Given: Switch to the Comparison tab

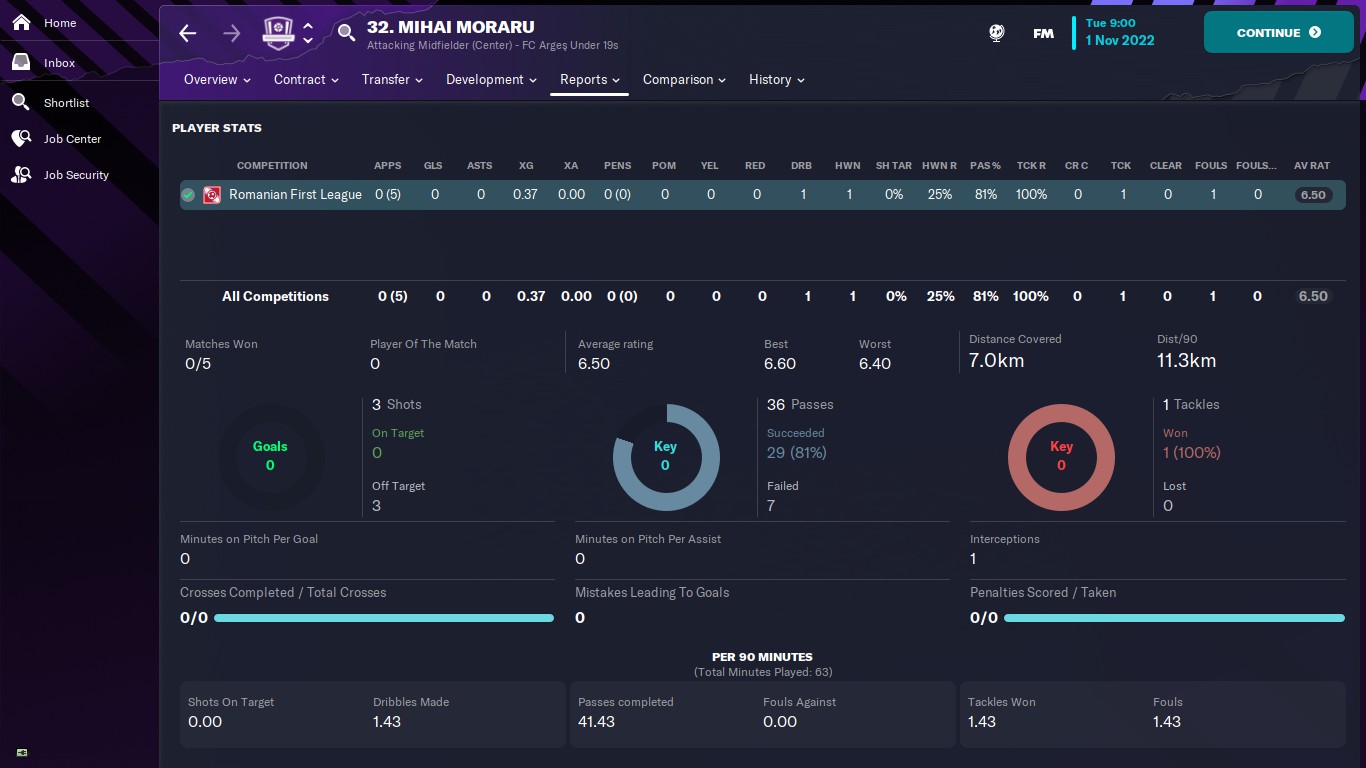Looking at the screenshot, I should (684, 80).
